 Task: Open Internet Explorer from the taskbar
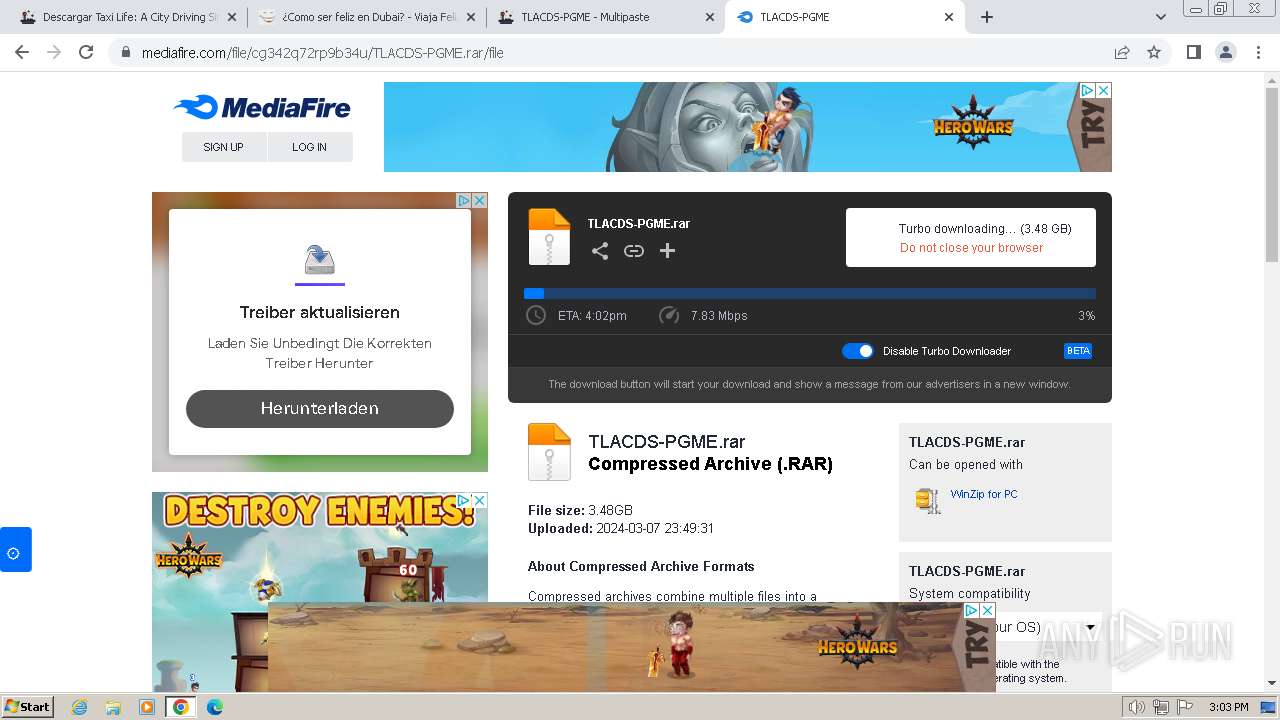tap(79, 707)
